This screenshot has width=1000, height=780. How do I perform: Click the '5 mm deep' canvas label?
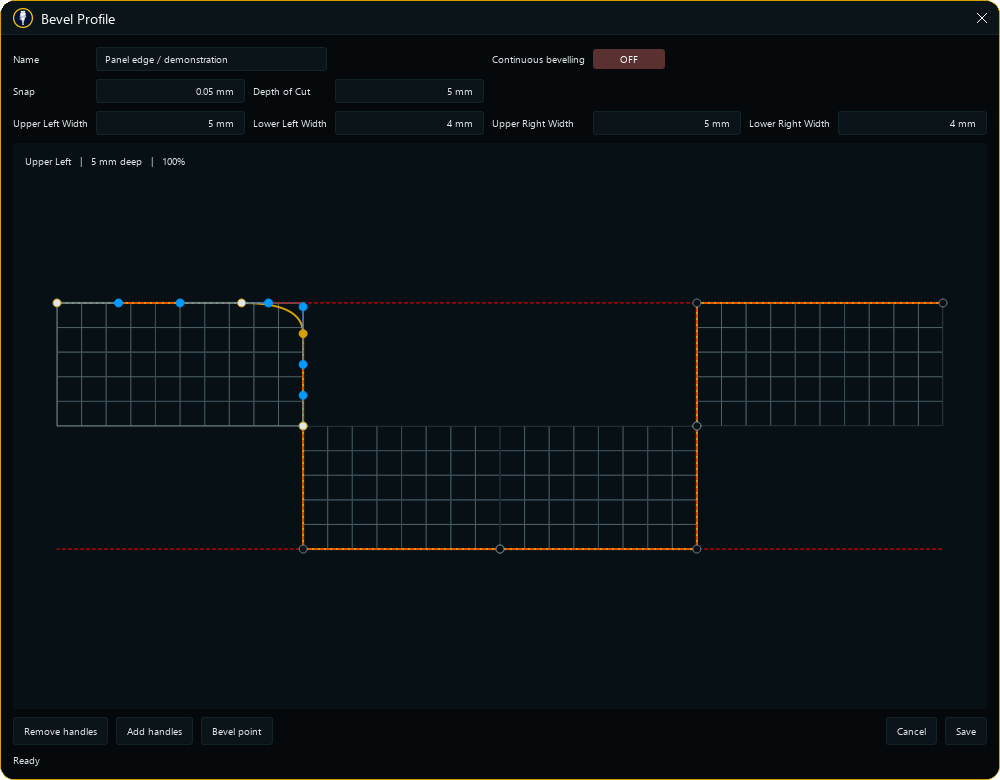coord(116,162)
